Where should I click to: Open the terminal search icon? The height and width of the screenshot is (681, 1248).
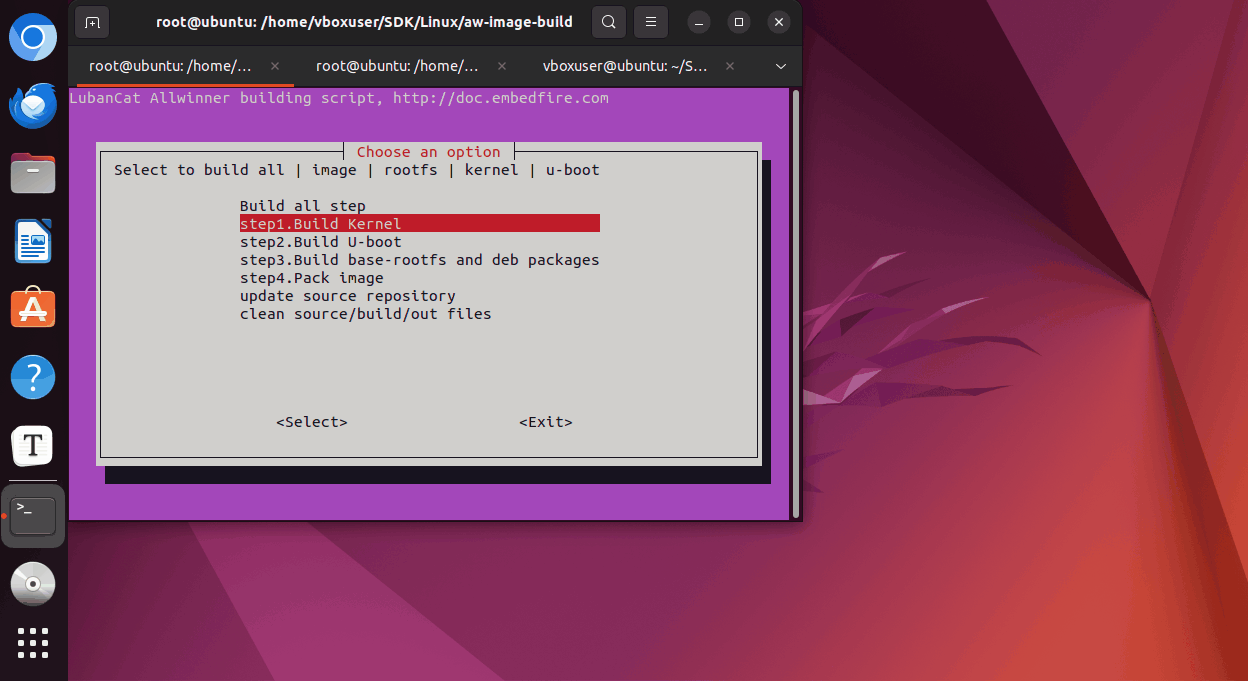tap(608, 21)
